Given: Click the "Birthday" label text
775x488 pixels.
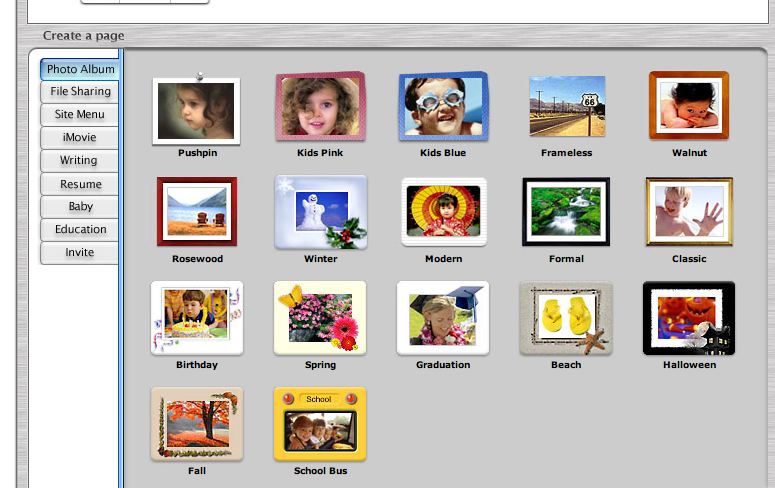Looking at the screenshot, I should tap(197, 365).
